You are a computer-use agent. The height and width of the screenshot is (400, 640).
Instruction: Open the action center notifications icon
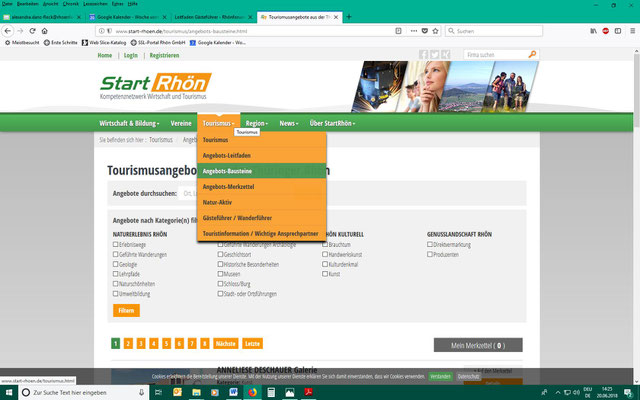pos(628,392)
